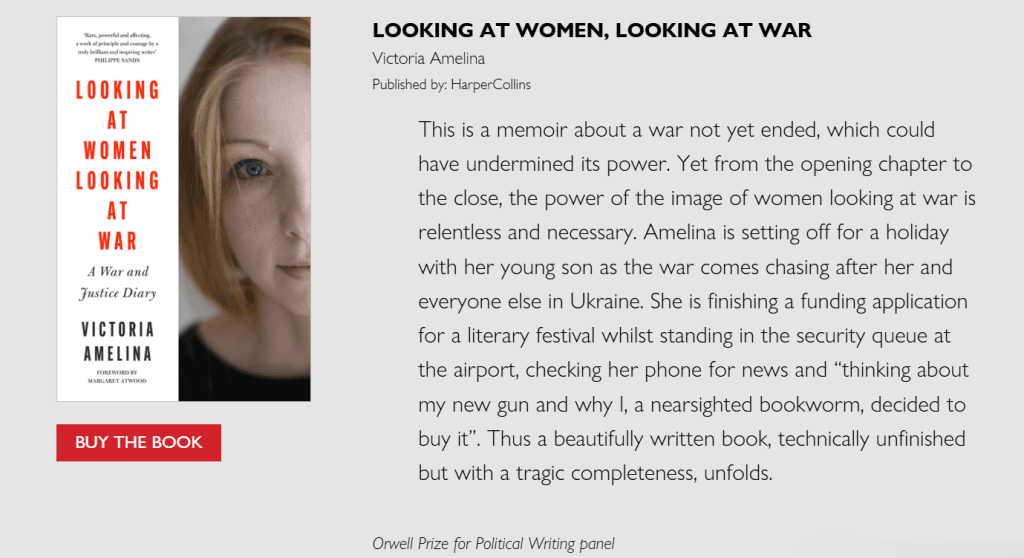The image size is (1024, 558).
Task: Click the BUY THE BOOK button
Action: tap(138, 442)
